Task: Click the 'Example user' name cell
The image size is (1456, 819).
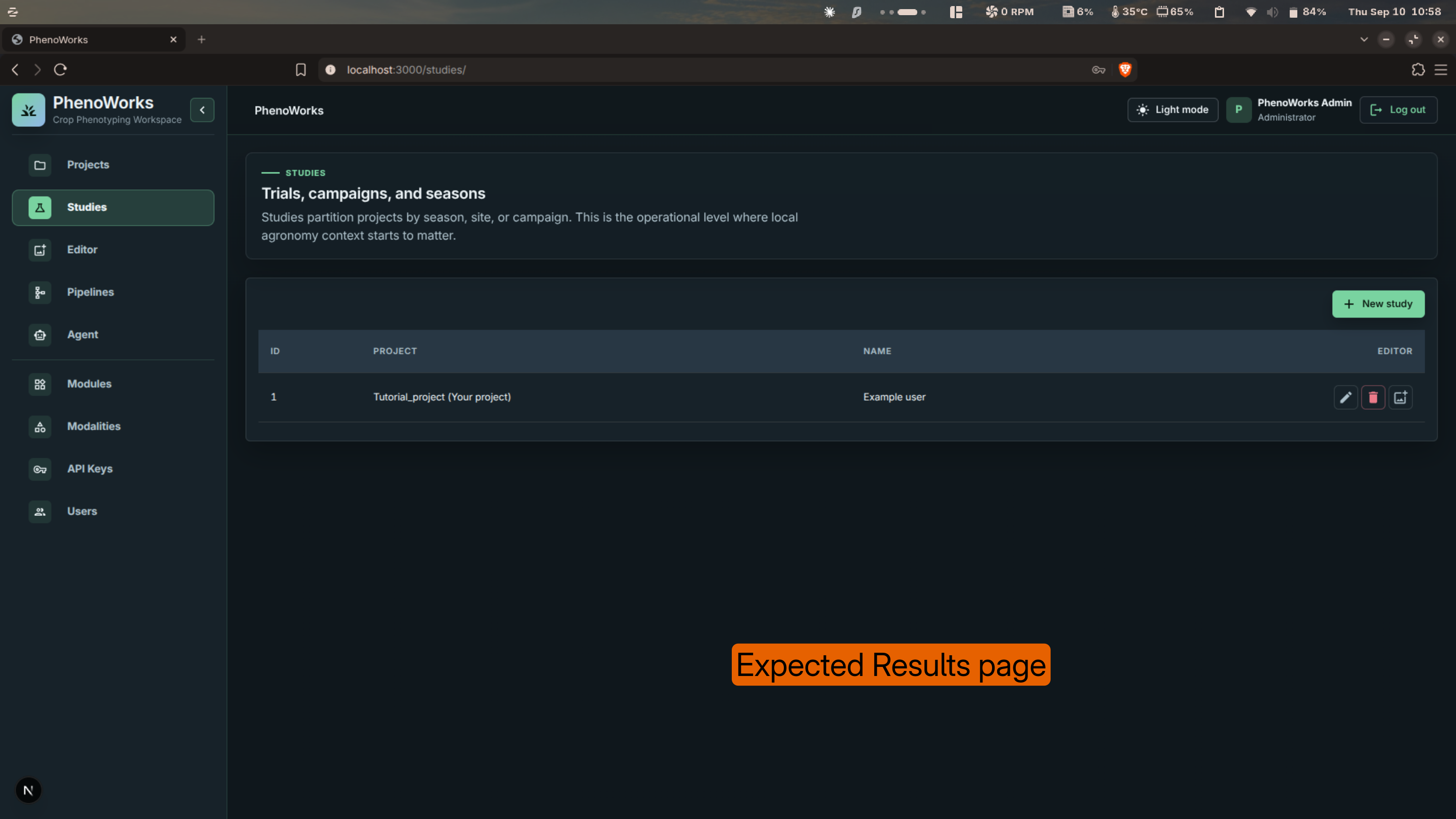Action: point(894,397)
